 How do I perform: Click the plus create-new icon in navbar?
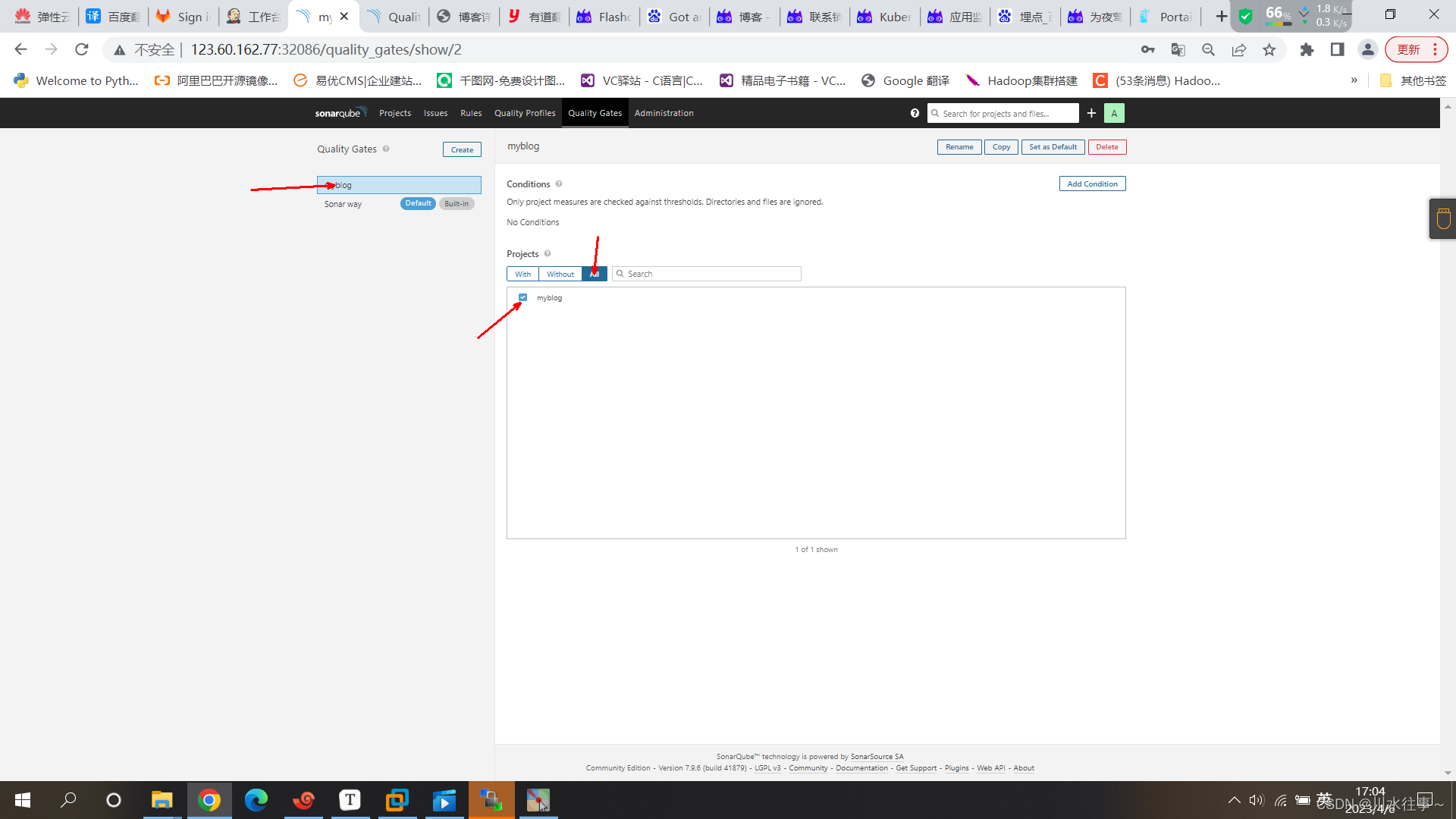click(1091, 113)
